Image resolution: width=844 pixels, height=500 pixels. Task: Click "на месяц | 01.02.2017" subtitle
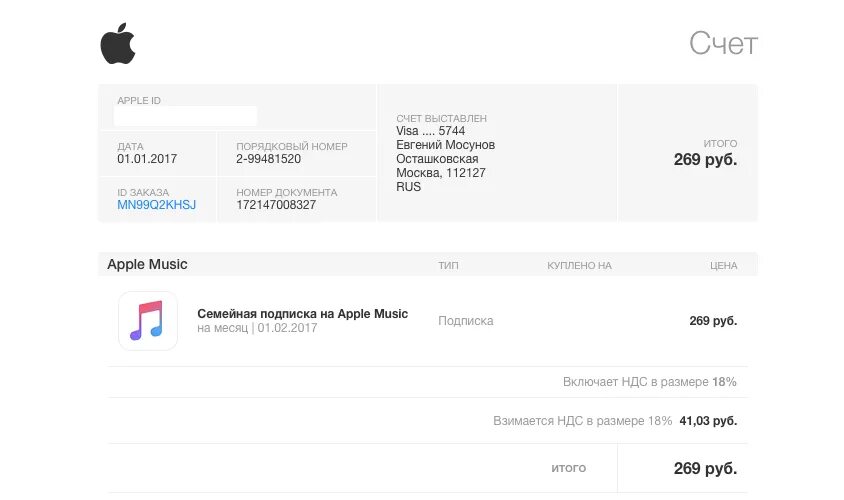pyautogui.click(x=257, y=328)
